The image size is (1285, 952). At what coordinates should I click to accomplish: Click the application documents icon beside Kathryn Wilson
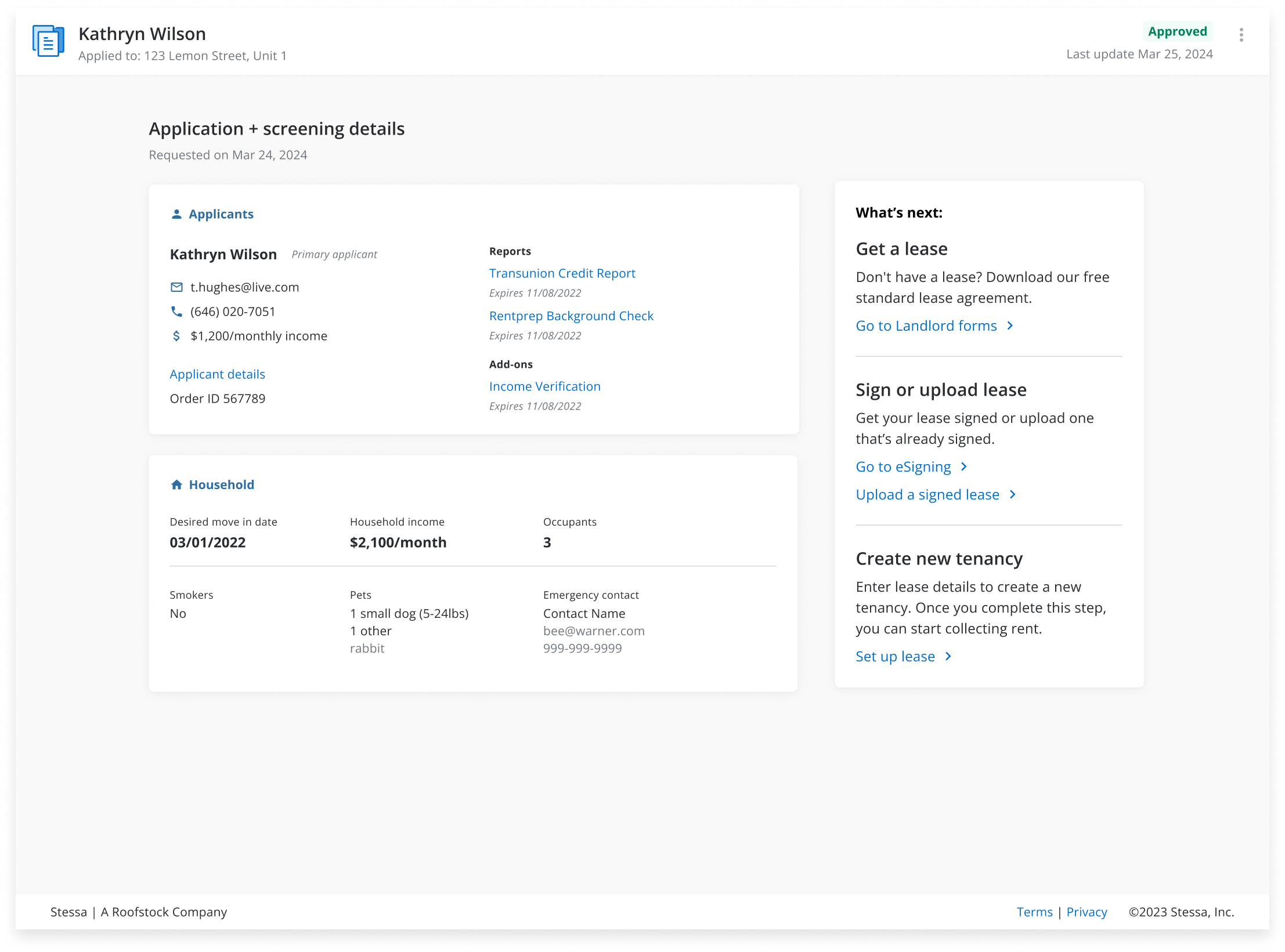click(x=48, y=41)
